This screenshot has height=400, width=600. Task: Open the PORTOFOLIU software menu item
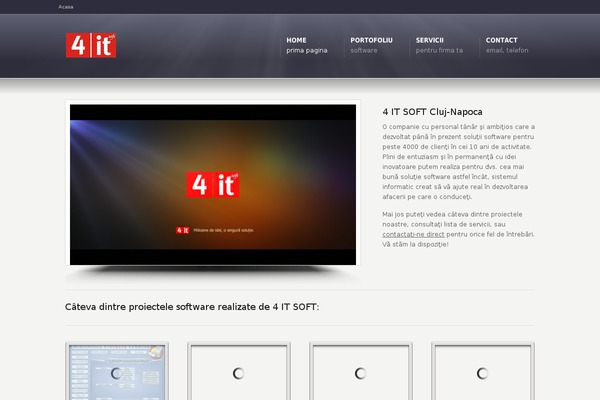point(371,45)
